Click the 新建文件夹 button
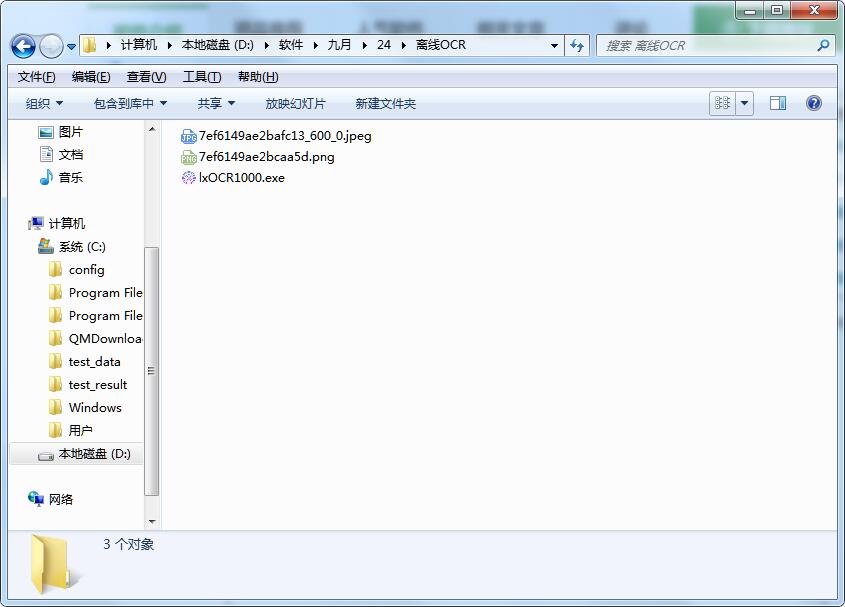This screenshot has height=607, width=845. pyautogui.click(x=385, y=103)
